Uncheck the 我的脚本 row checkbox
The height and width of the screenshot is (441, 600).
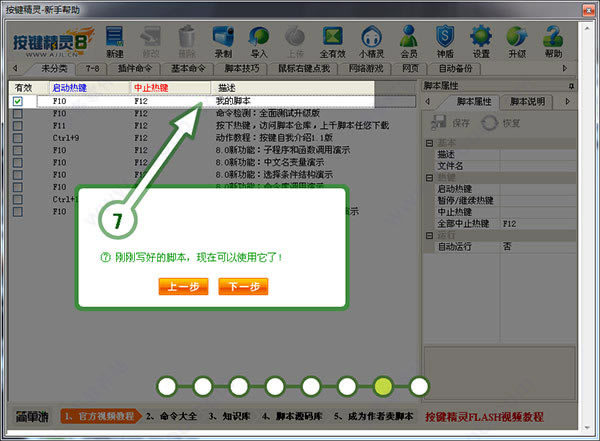pos(18,101)
